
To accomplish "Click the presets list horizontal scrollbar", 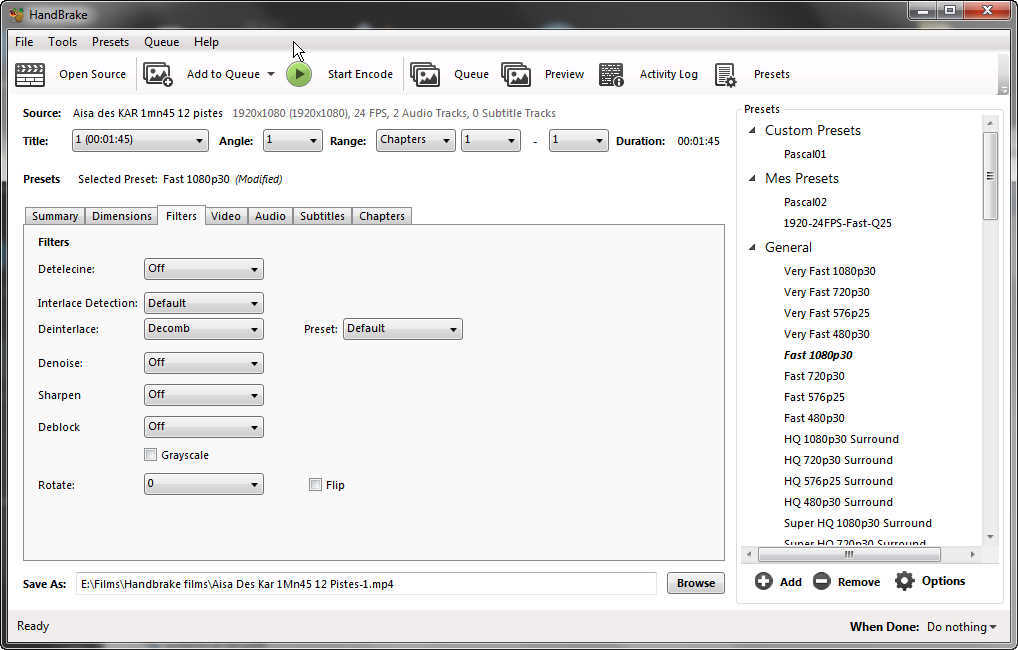I will (x=849, y=555).
